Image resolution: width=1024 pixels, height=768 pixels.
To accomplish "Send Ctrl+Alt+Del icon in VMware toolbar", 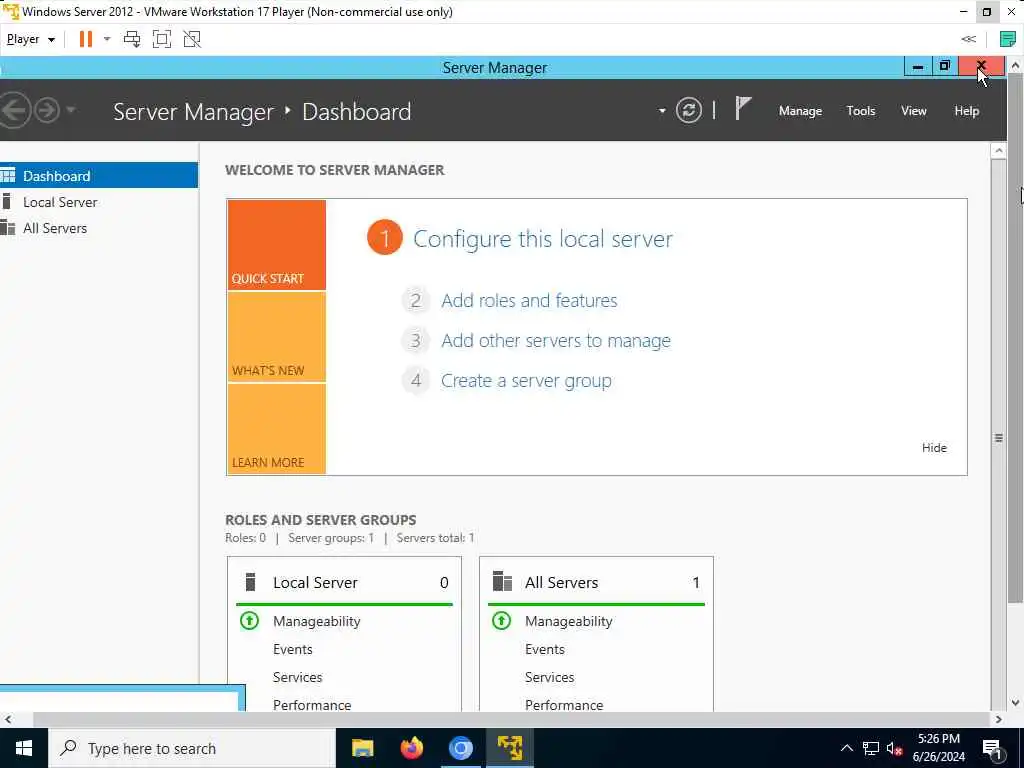I will tap(132, 39).
